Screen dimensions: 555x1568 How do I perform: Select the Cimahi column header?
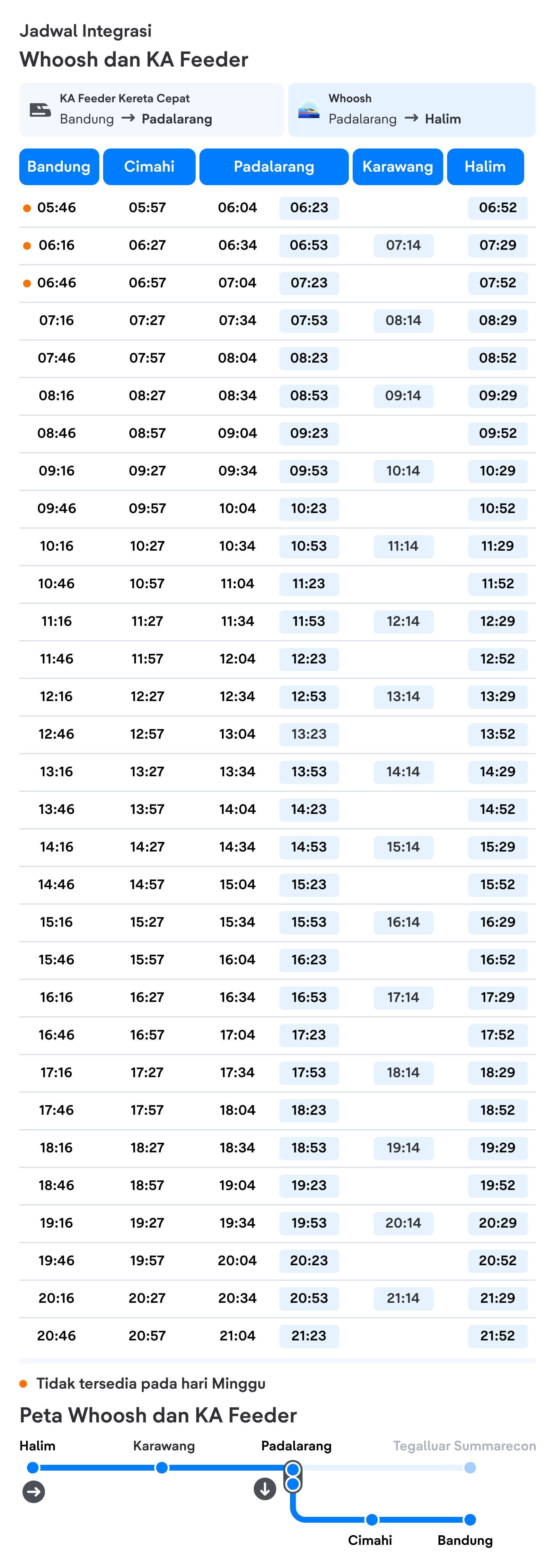pos(150,167)
